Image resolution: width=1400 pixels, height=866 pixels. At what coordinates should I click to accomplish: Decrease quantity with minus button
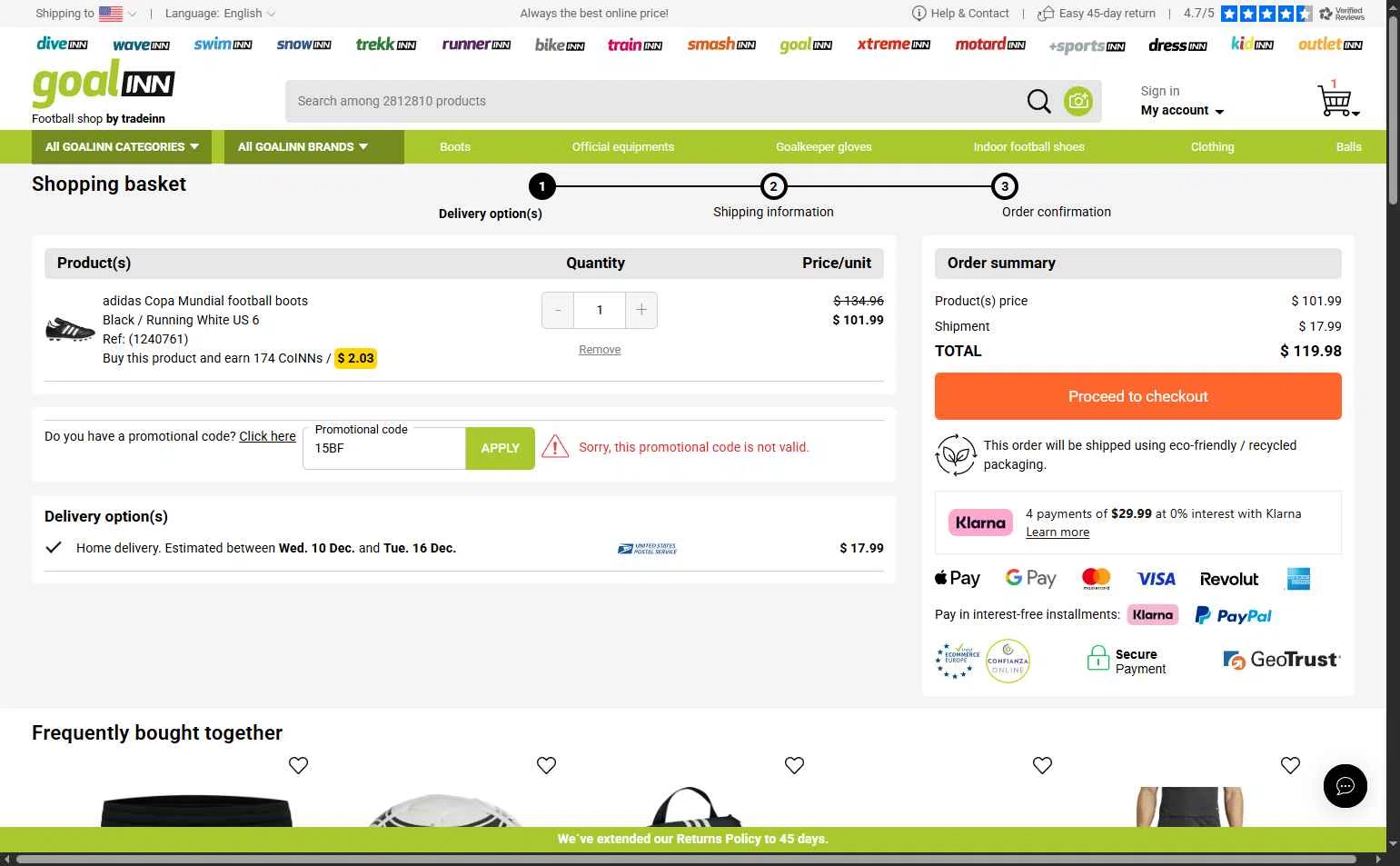pyautogui.click(x=558, y=310)
